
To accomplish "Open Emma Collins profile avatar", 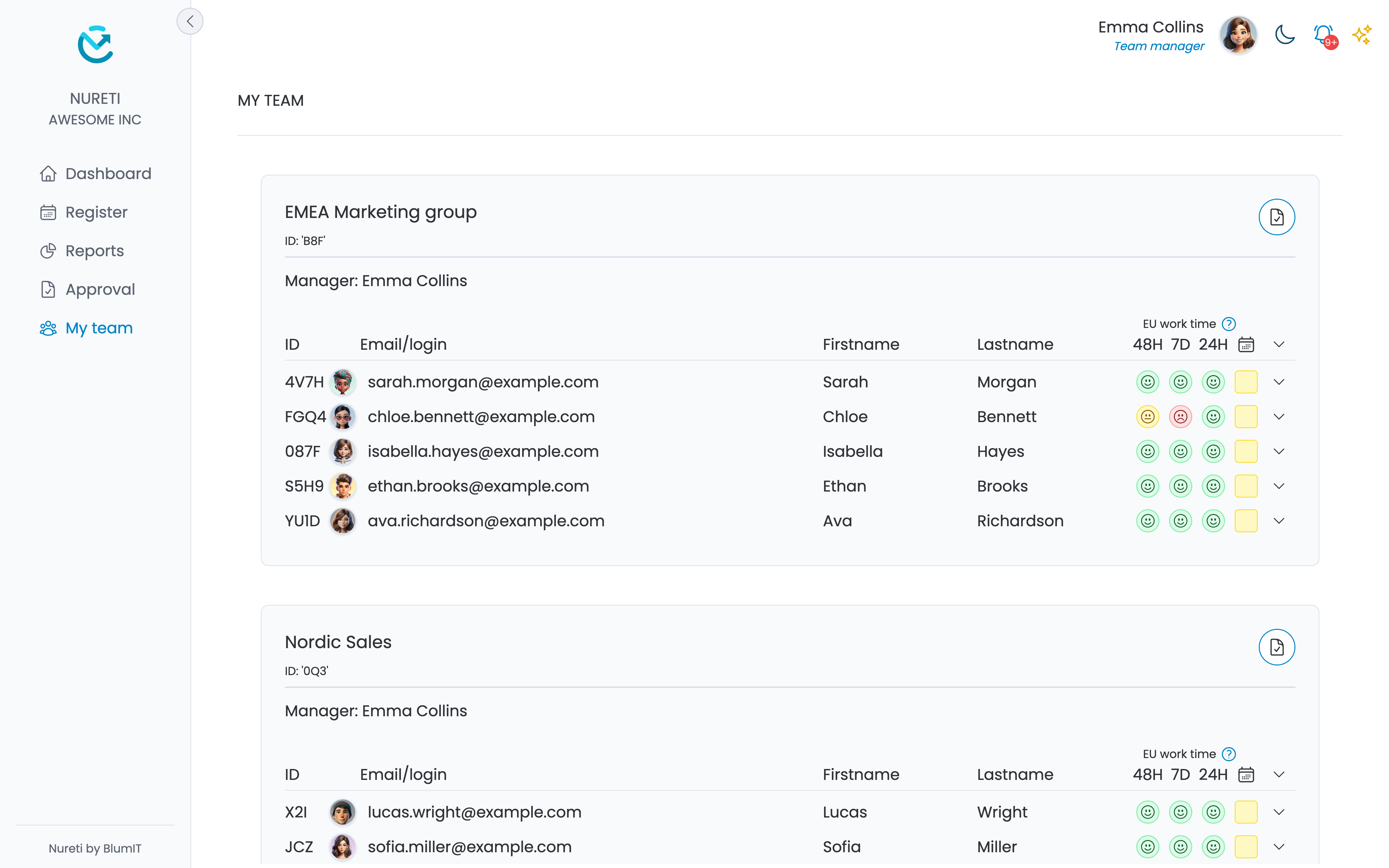I will click(x=1239, y=35).
